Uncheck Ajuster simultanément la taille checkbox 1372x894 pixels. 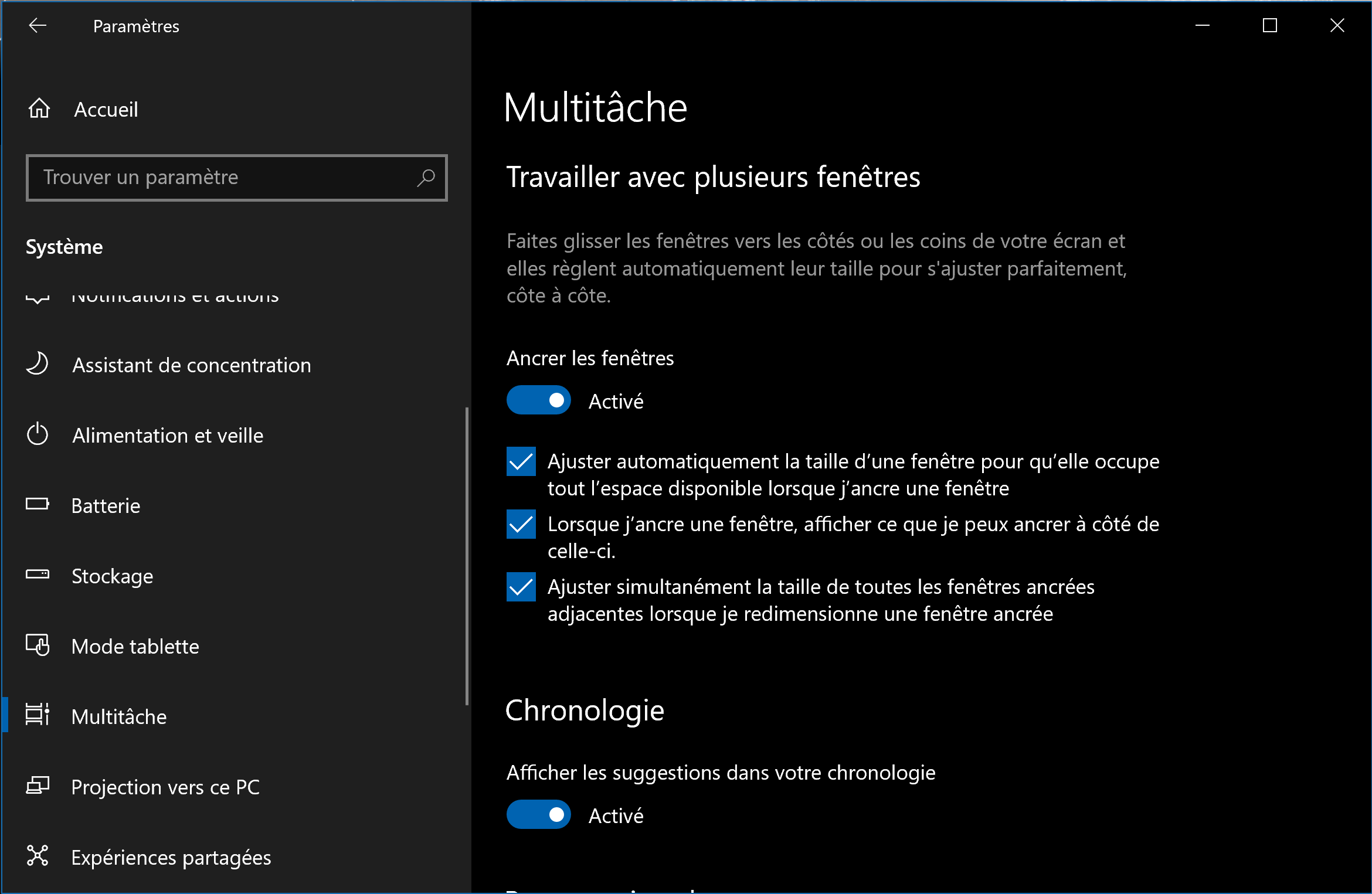(521, 587)
